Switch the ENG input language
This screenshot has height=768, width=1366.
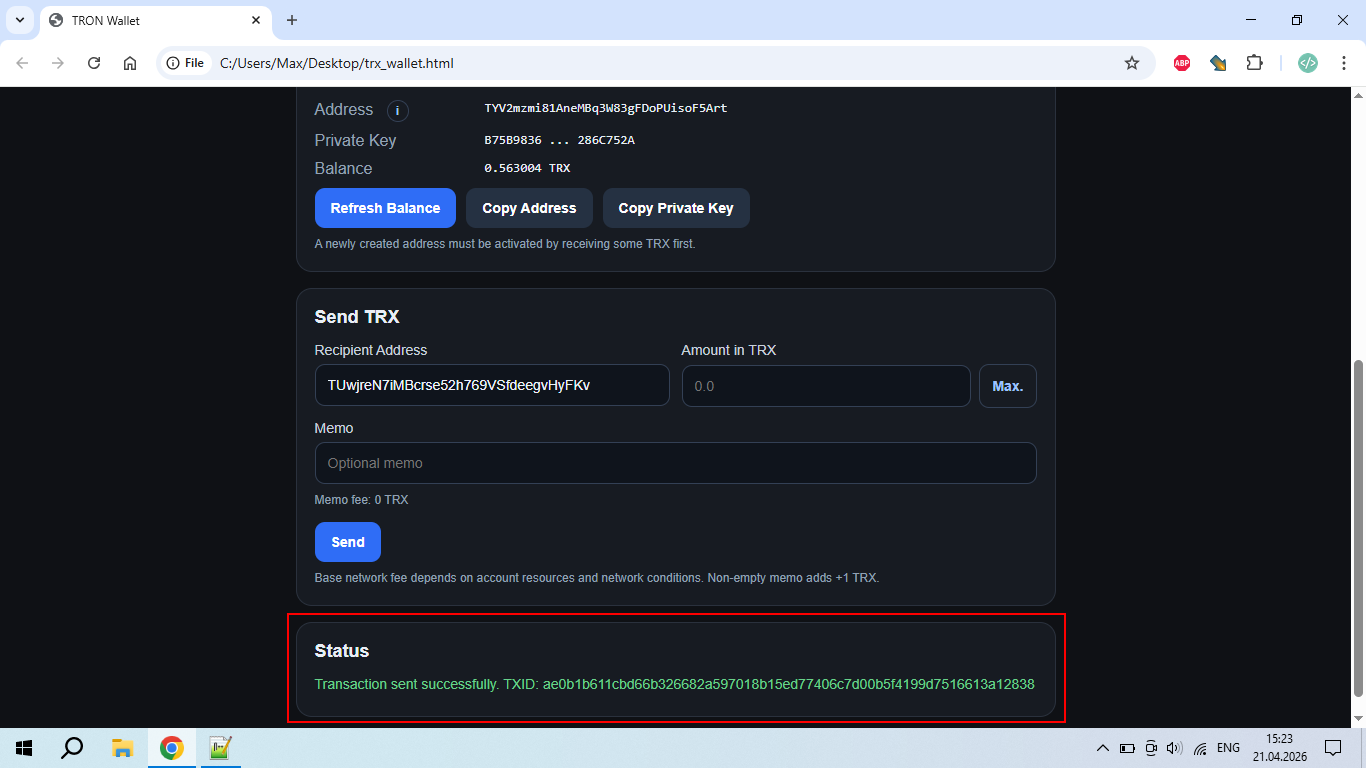(1229, 748)
